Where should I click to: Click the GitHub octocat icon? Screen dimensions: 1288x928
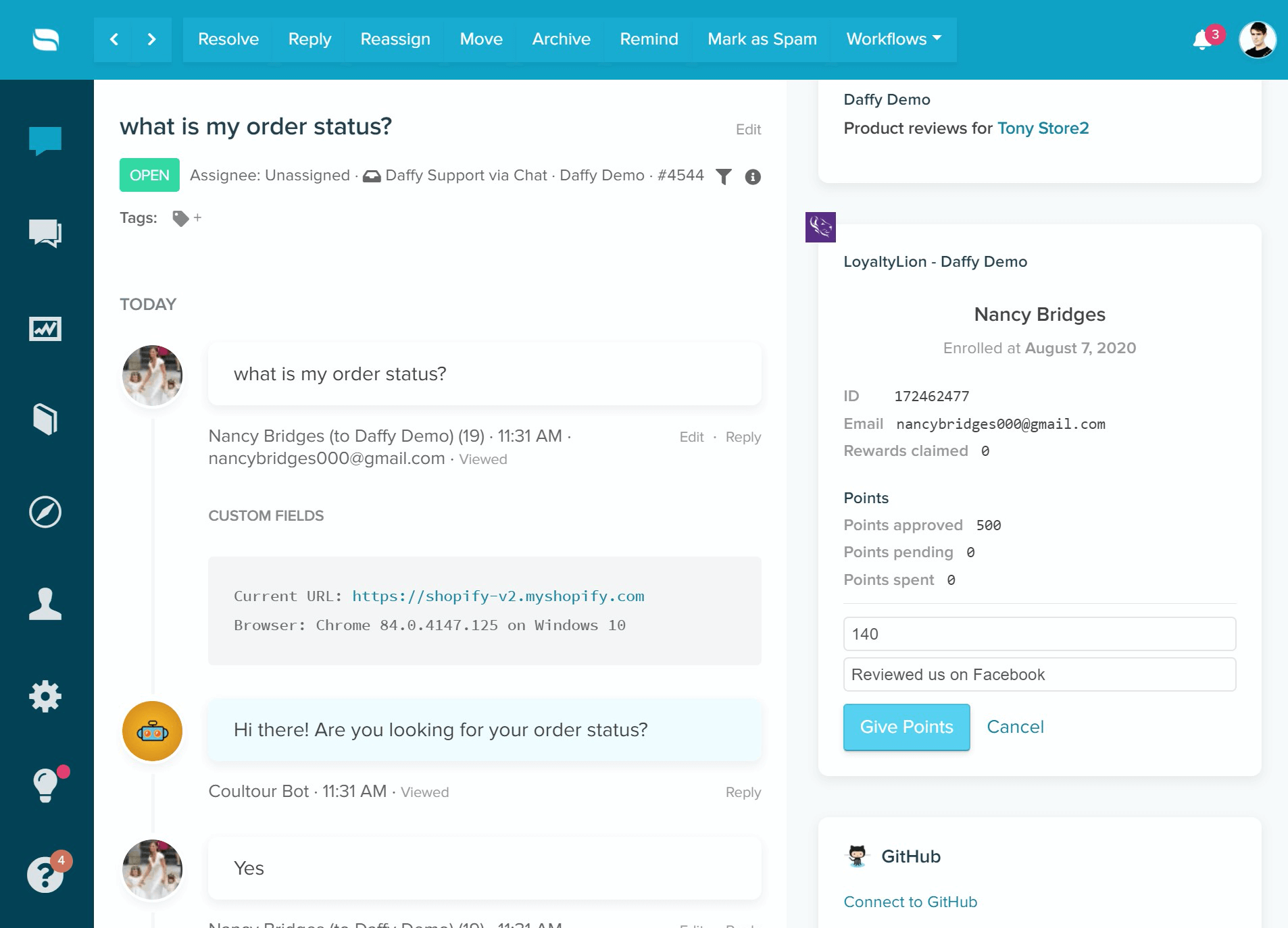(x=857, y=856)
